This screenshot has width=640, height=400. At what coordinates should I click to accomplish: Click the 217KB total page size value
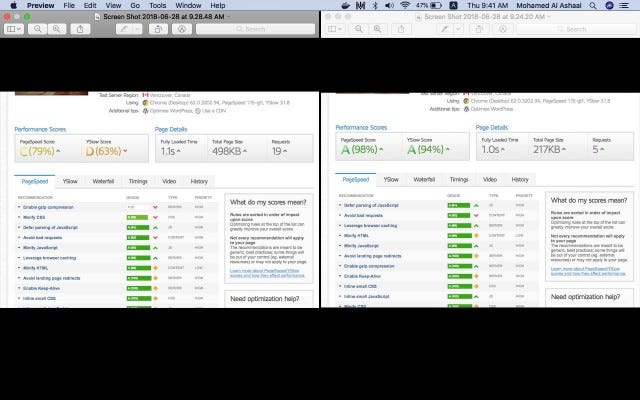[x=546, y=149]
